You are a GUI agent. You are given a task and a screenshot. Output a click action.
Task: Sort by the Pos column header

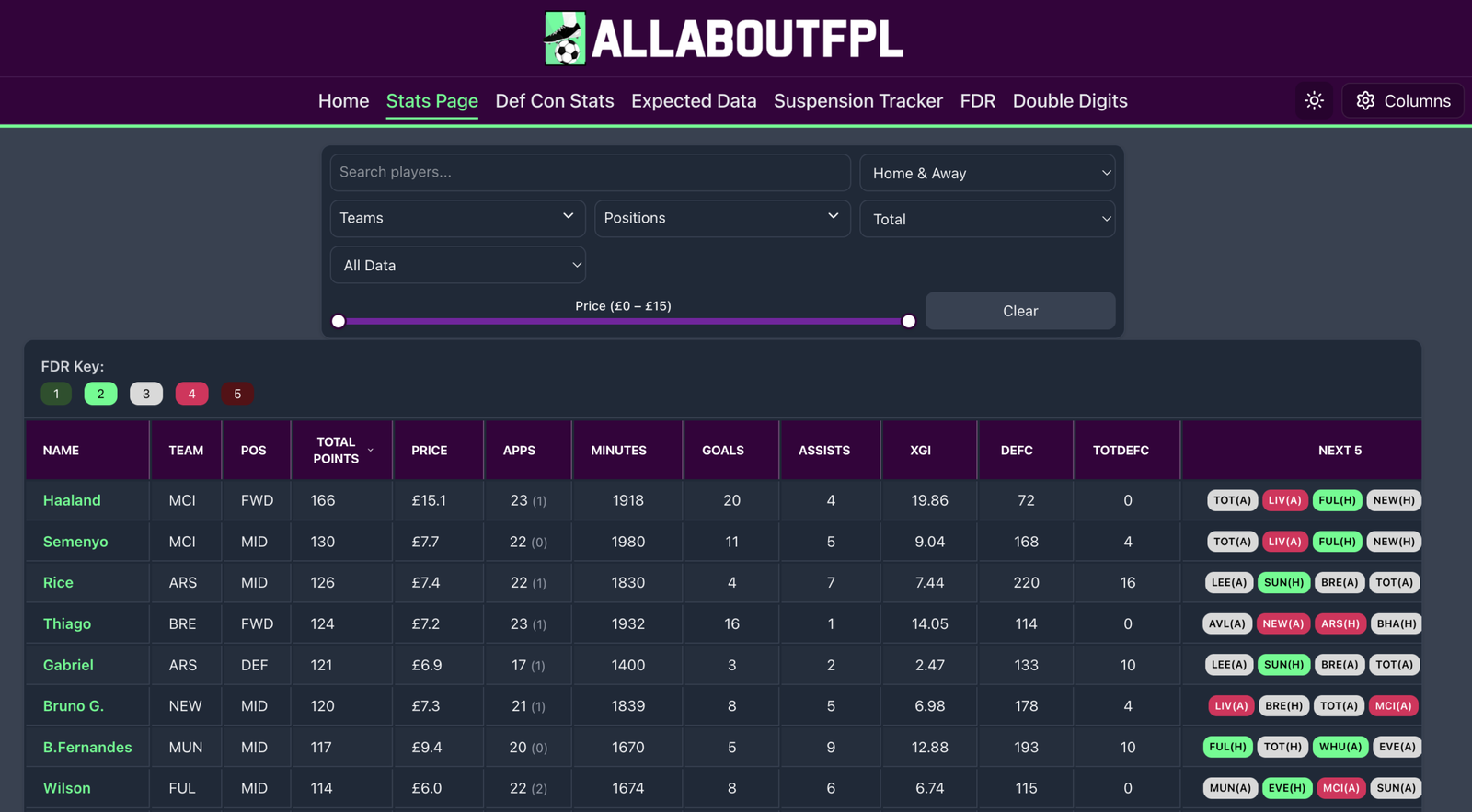[256, 450]
